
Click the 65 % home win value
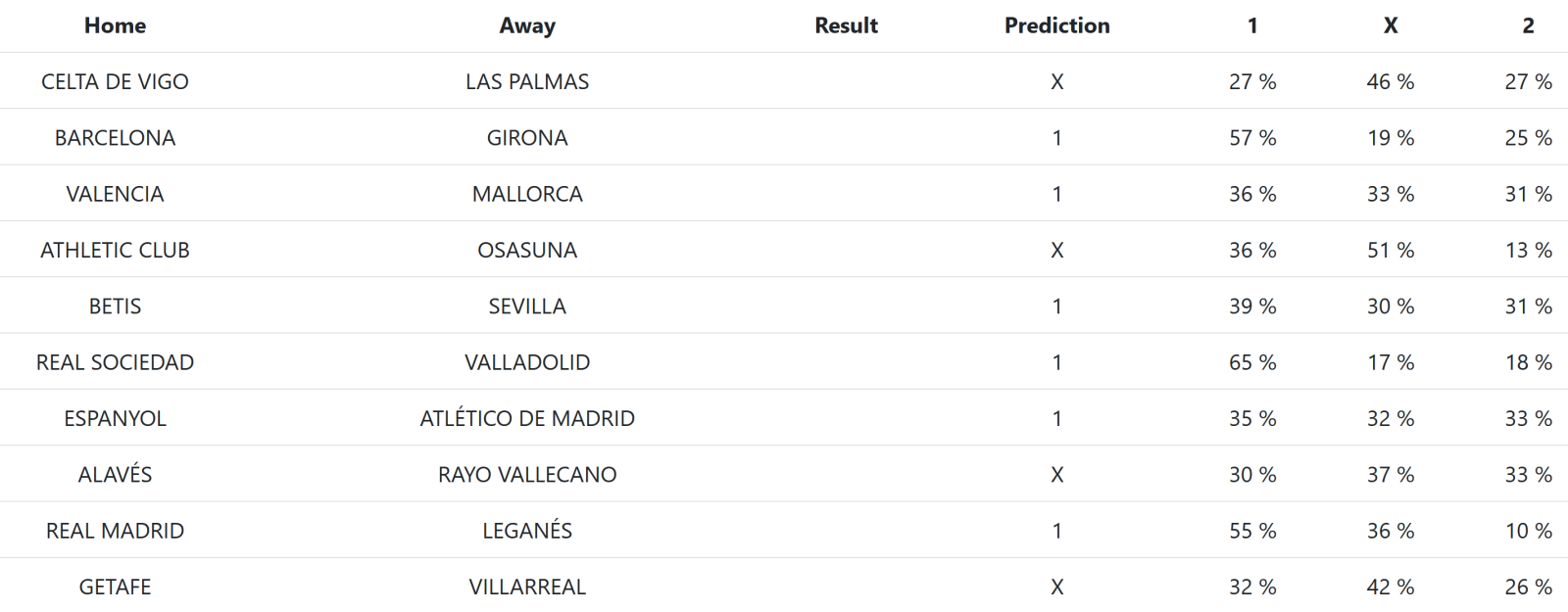tap(1252, 362)
